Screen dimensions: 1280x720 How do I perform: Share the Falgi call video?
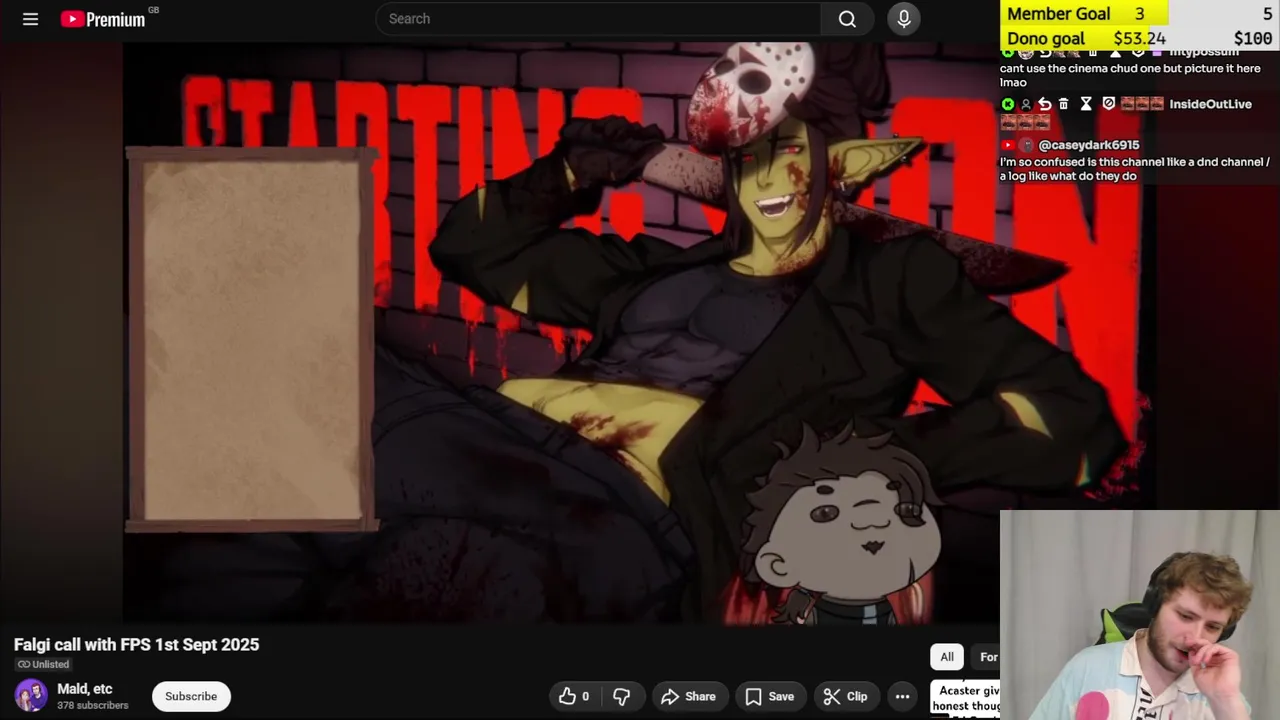pos(688,696)
